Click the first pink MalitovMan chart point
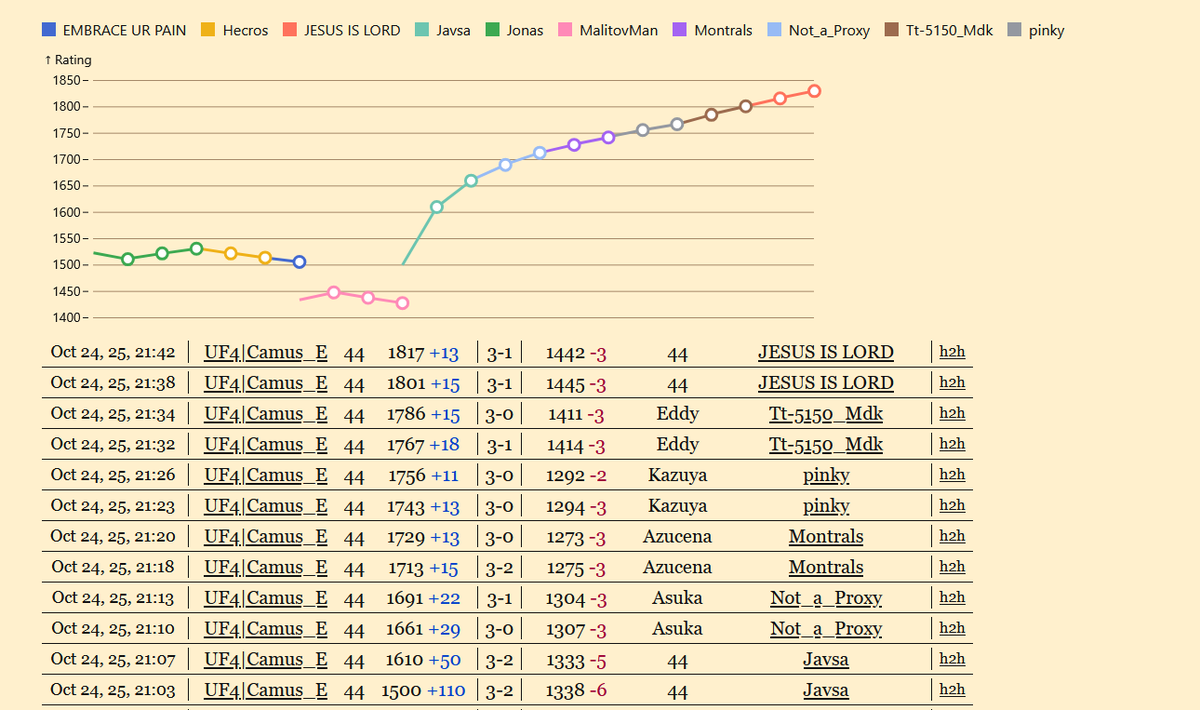1200x710 pixels. coord(334,292)
